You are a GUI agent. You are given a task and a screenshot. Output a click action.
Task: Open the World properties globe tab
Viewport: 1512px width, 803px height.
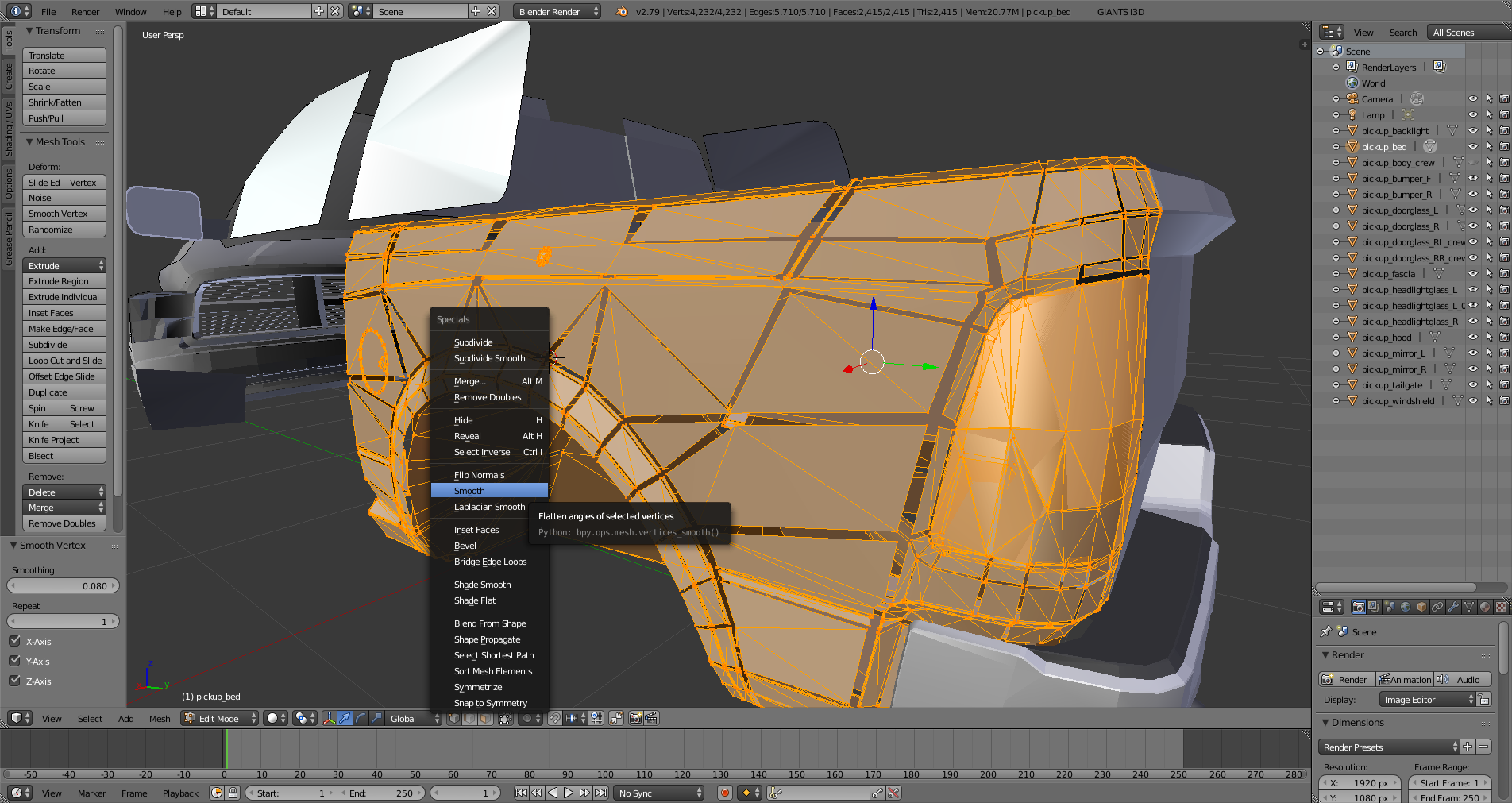1406,607
